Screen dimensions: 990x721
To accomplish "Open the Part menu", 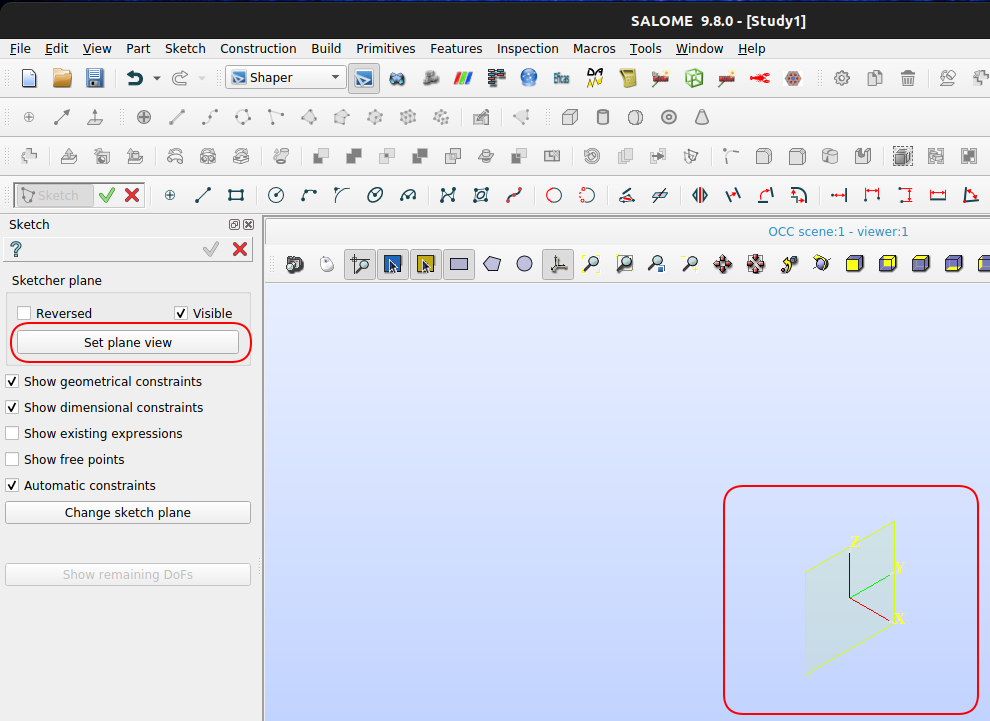I will point(138,49).
